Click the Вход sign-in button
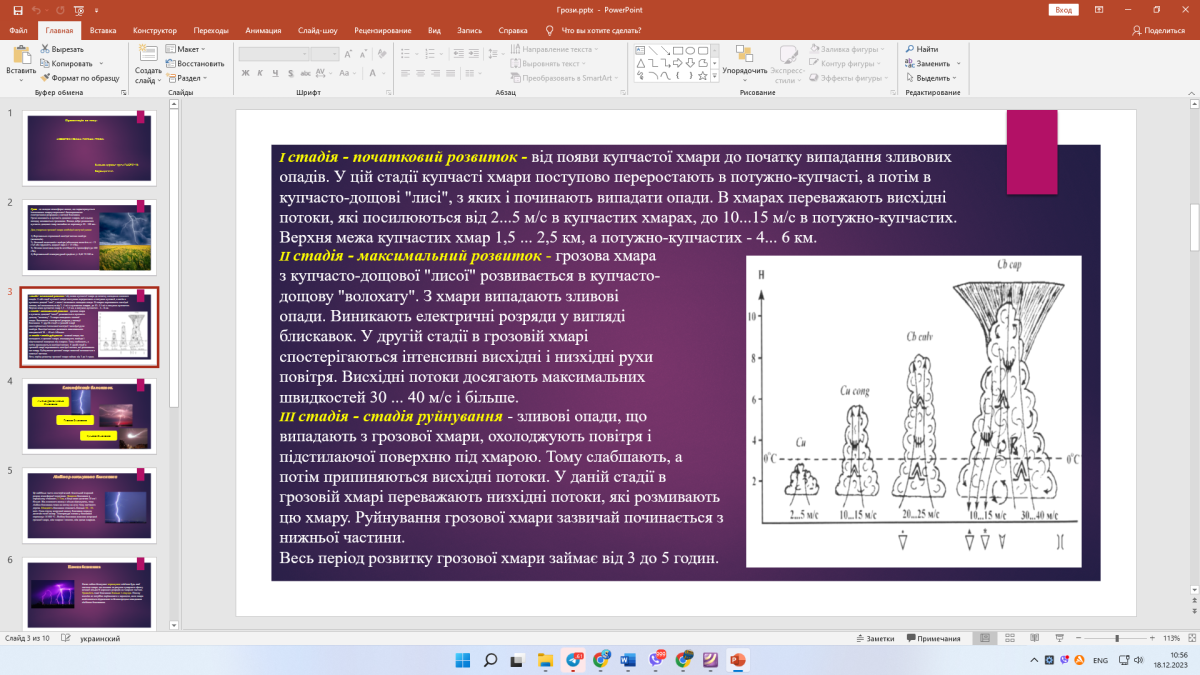 click(x=1063, y=10)
